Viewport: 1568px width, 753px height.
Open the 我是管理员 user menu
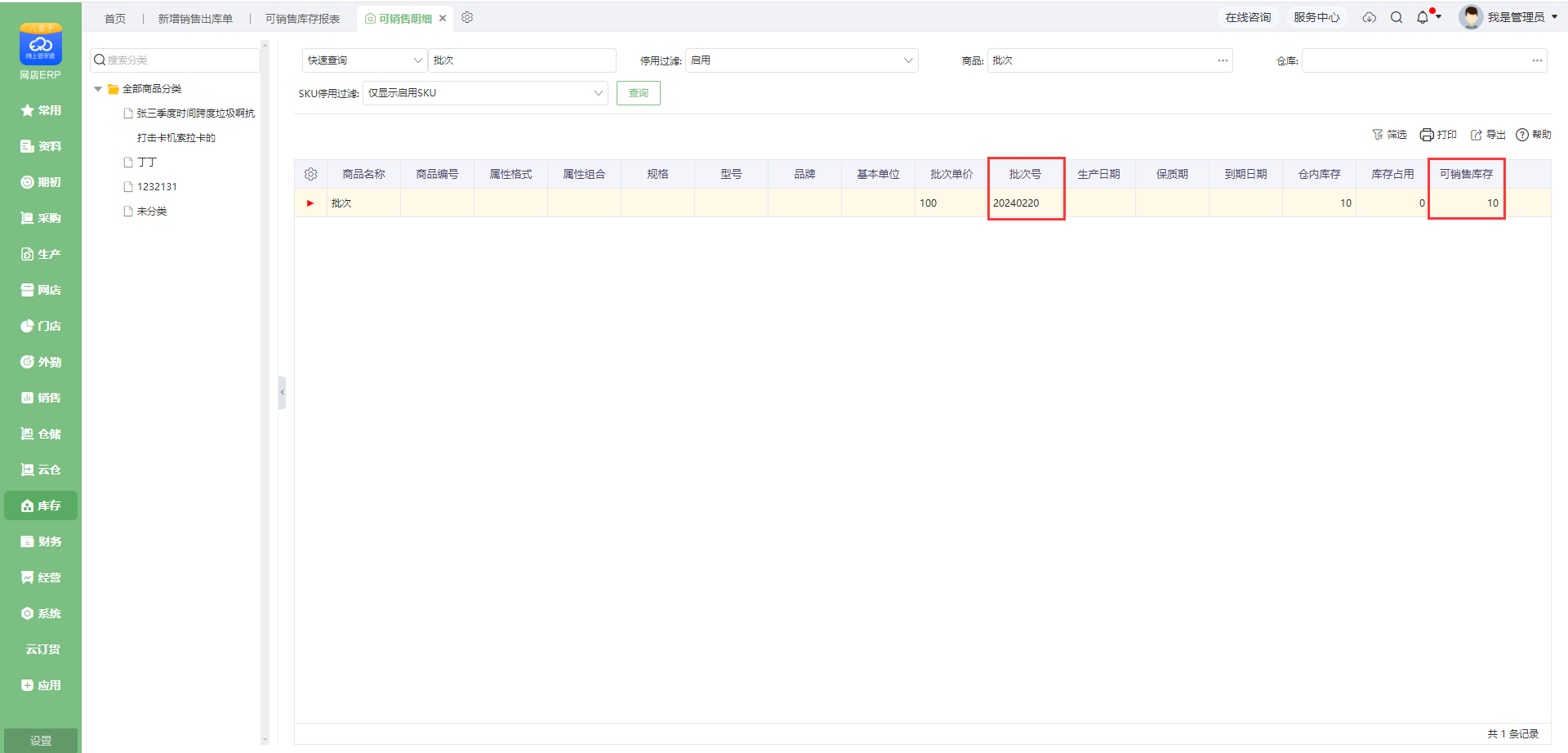pyautogui.click(x=1508, y=17)
